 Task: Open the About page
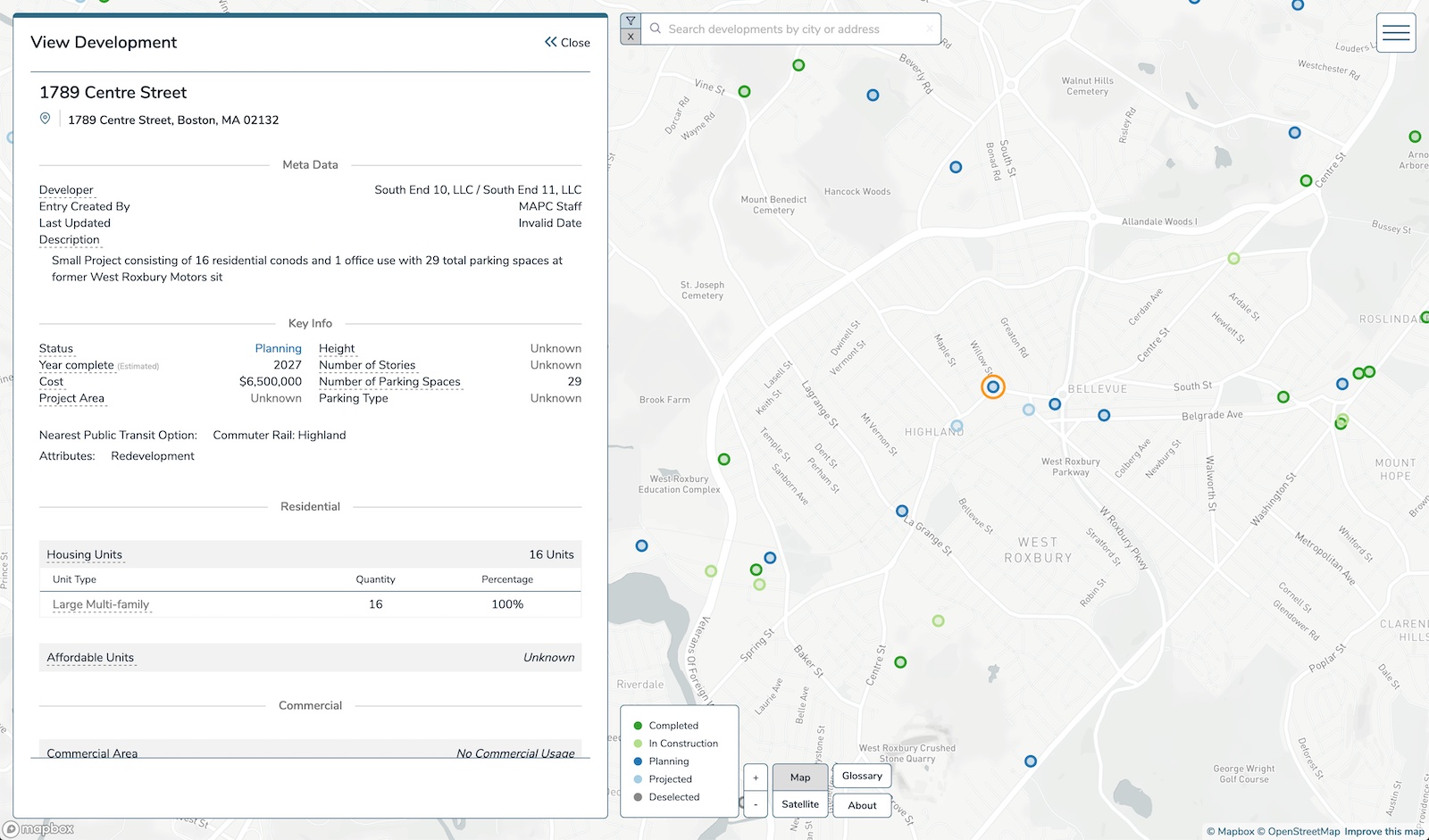coord(862,805)
